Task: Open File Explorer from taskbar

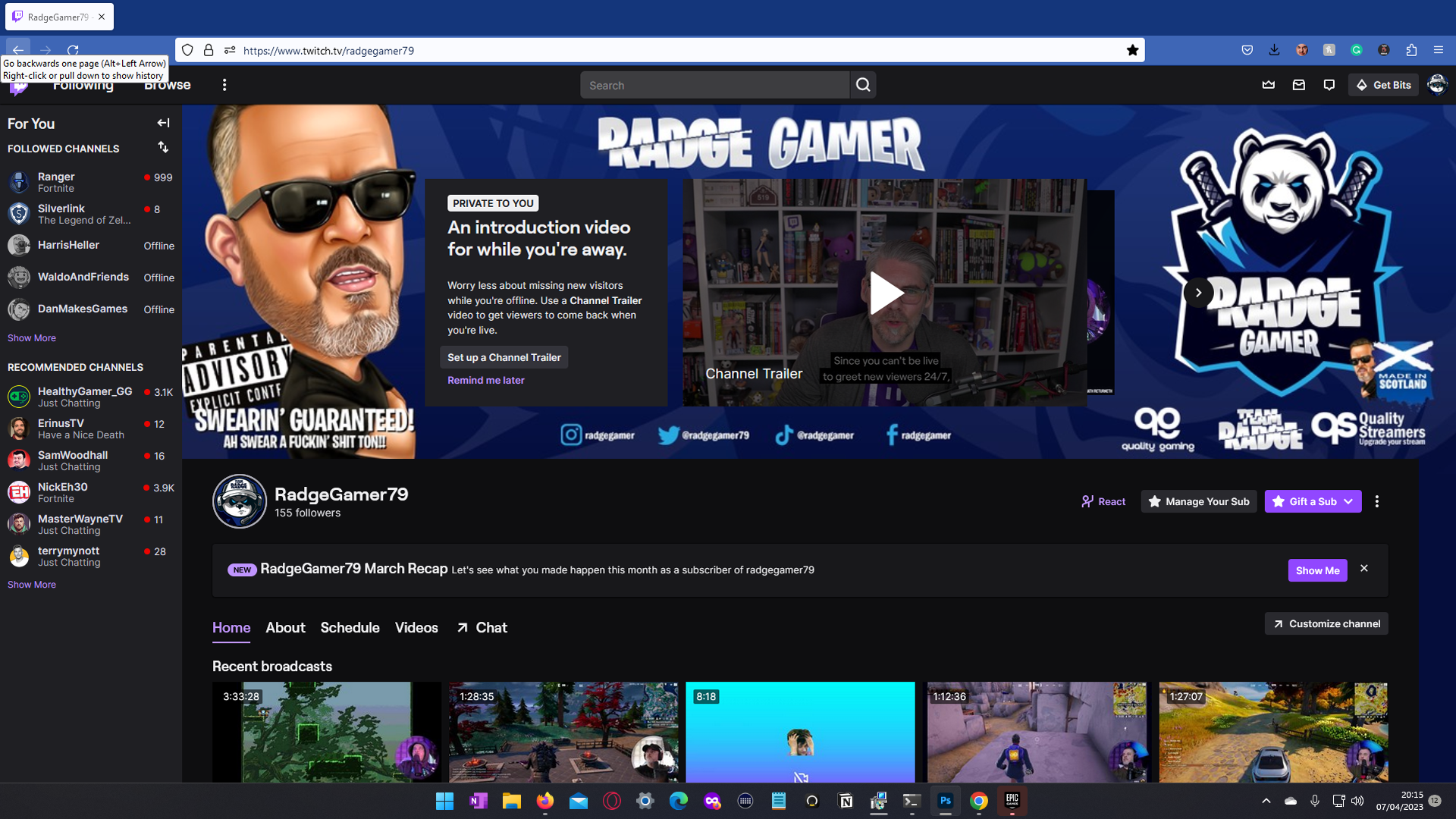Action: 511,801
